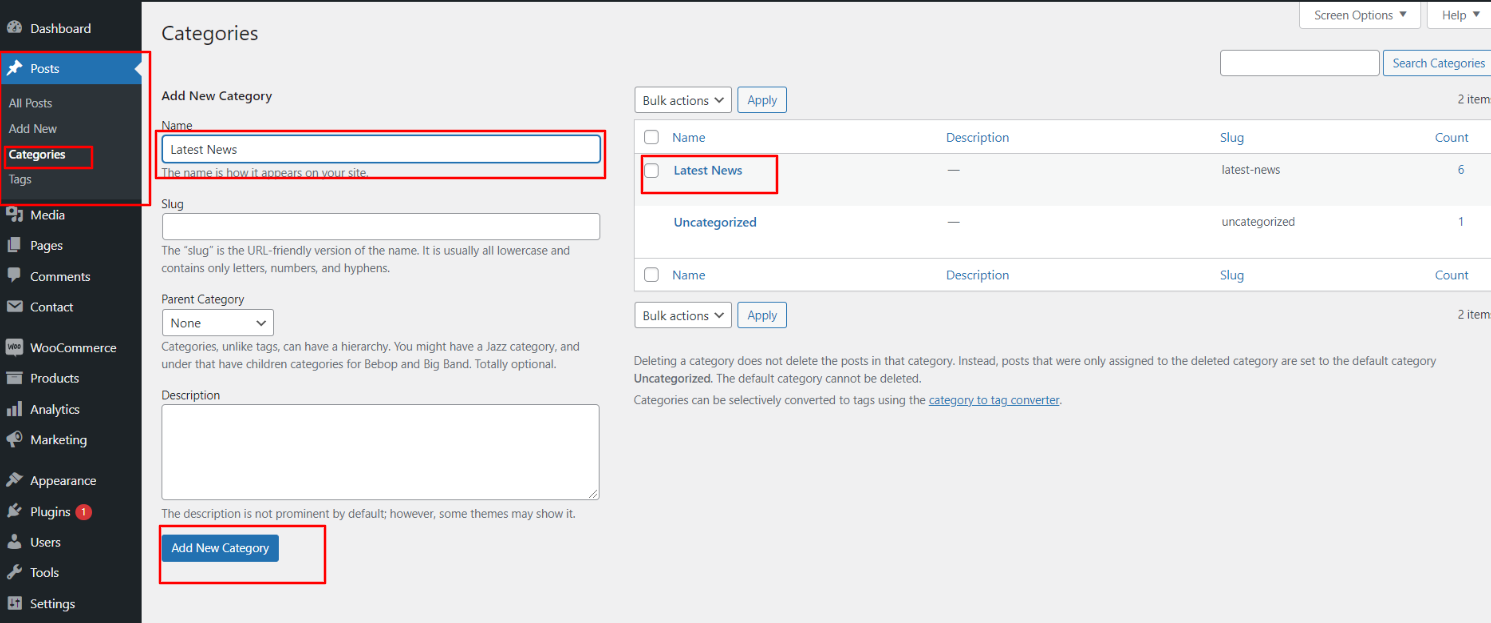1491x623 pixels.
Task: Click the Appearance paintbrush icon
Action: click(14, 480)
